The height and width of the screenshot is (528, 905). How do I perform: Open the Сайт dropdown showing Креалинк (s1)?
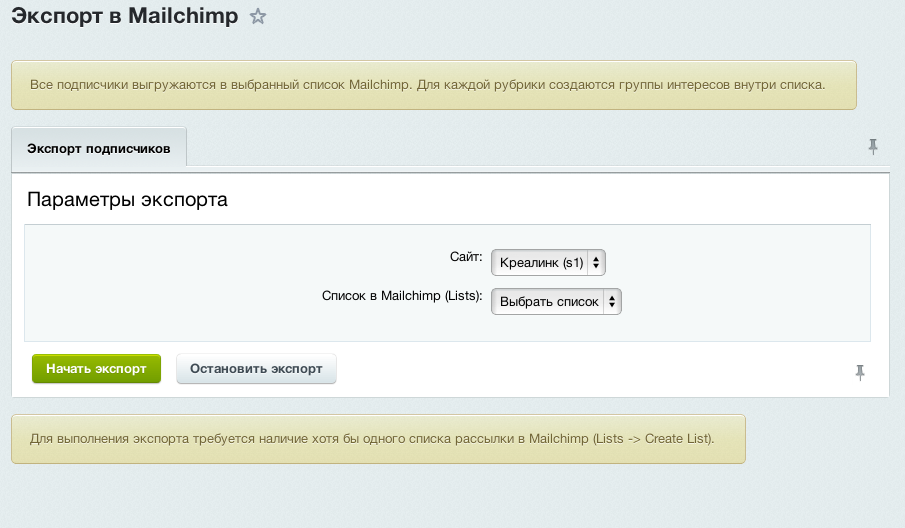point(548,263)
